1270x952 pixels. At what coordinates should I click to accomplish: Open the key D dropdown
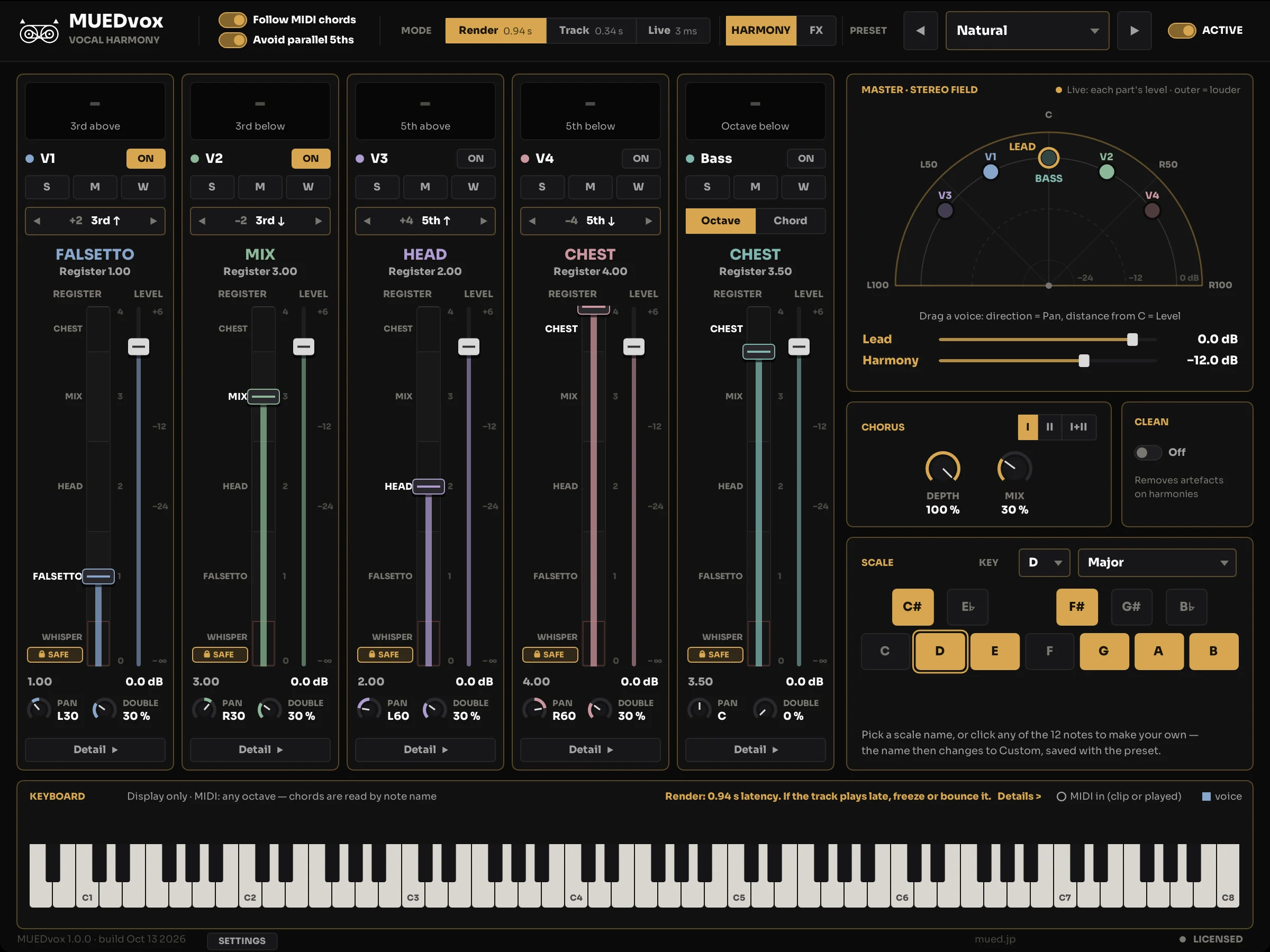[1045, 562]
